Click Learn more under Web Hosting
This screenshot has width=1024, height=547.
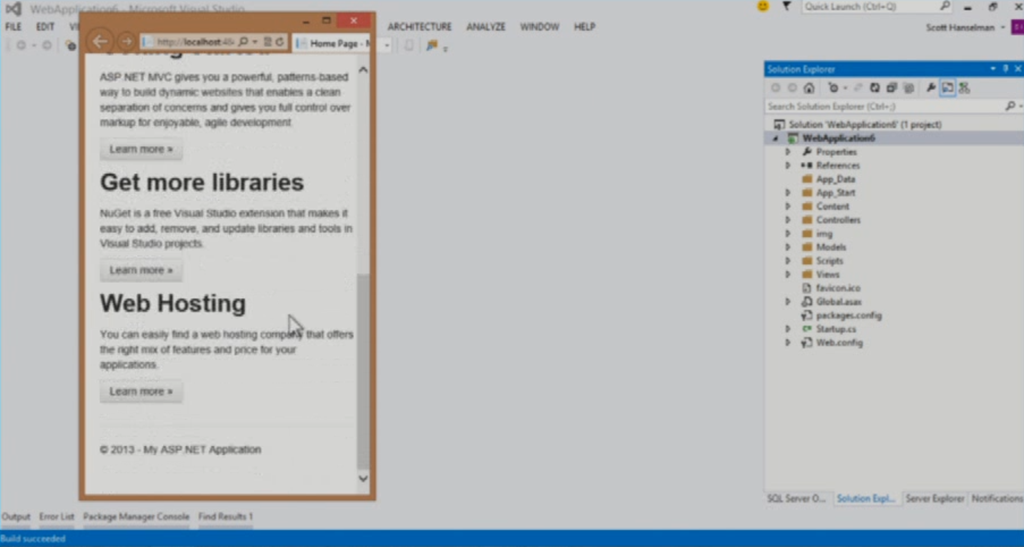(141, 392)
